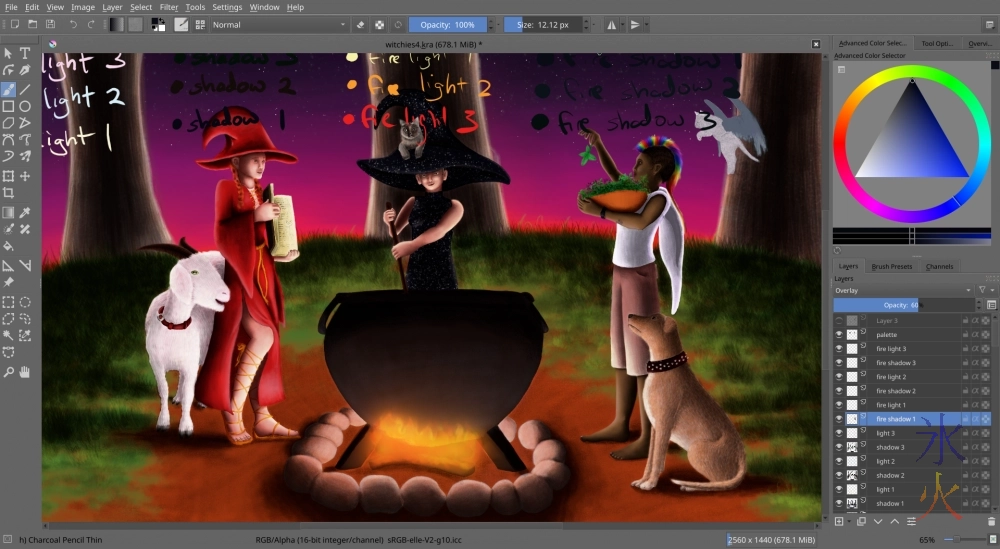This screenshot has width=1000, height=549.
Task: Toggle eraser mode in the toolbar
Action: [x=361, y=24]
